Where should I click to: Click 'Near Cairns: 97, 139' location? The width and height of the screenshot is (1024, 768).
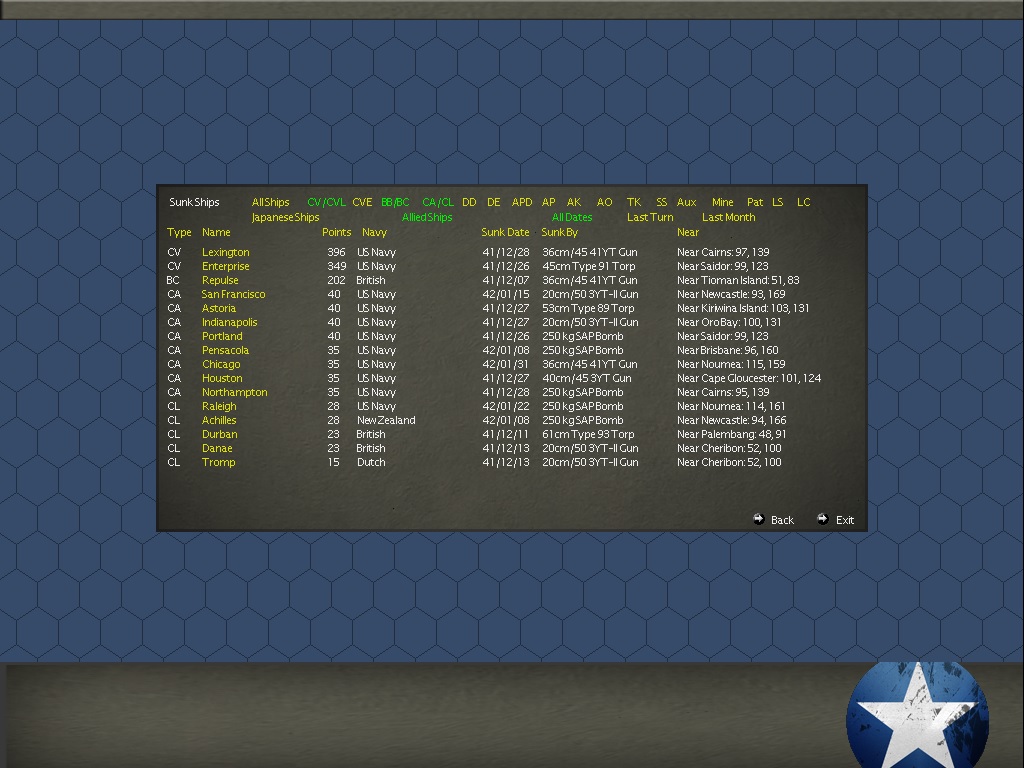[x=723, y=252]
